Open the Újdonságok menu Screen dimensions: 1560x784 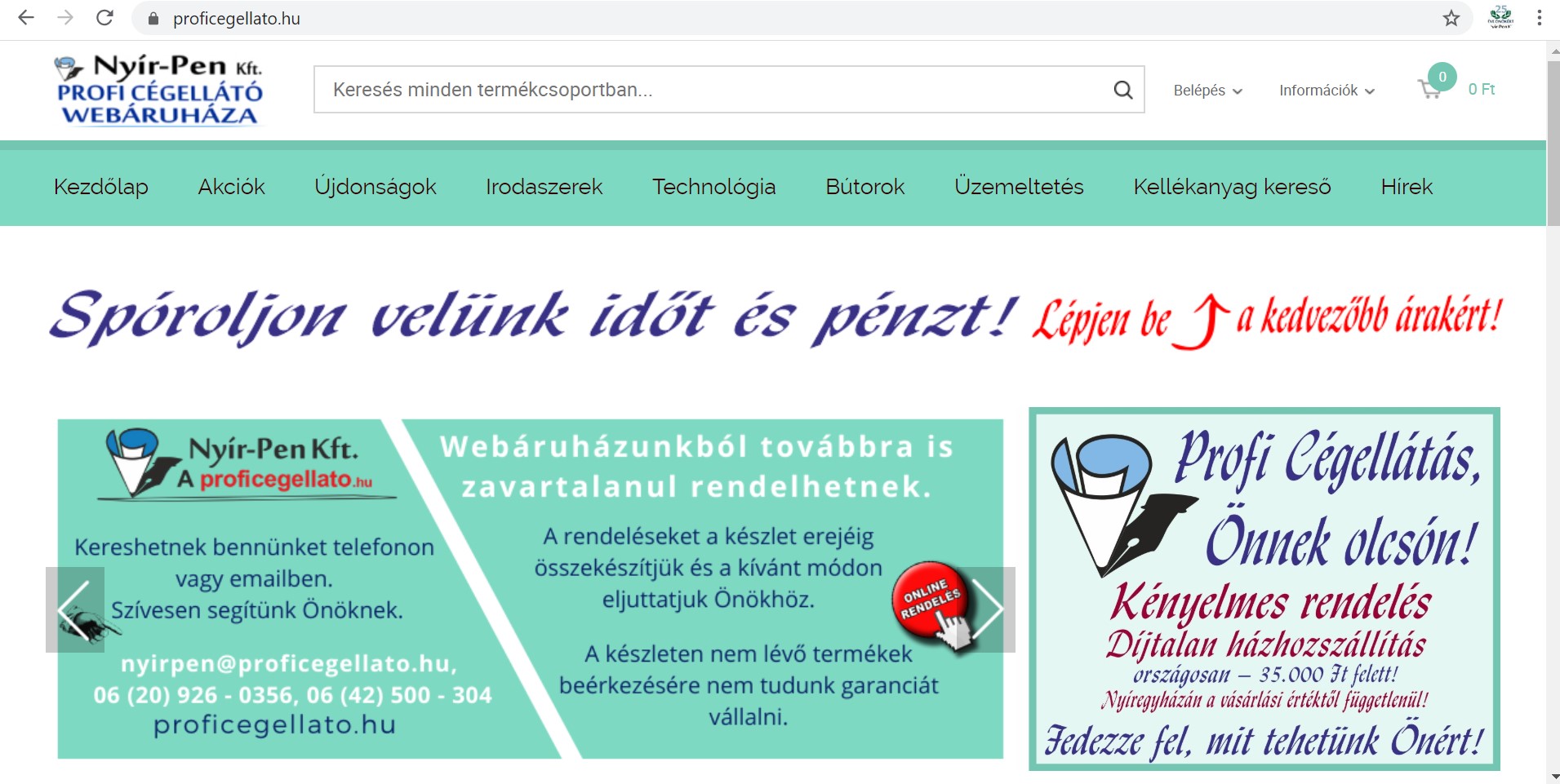[x=376, y=187]
